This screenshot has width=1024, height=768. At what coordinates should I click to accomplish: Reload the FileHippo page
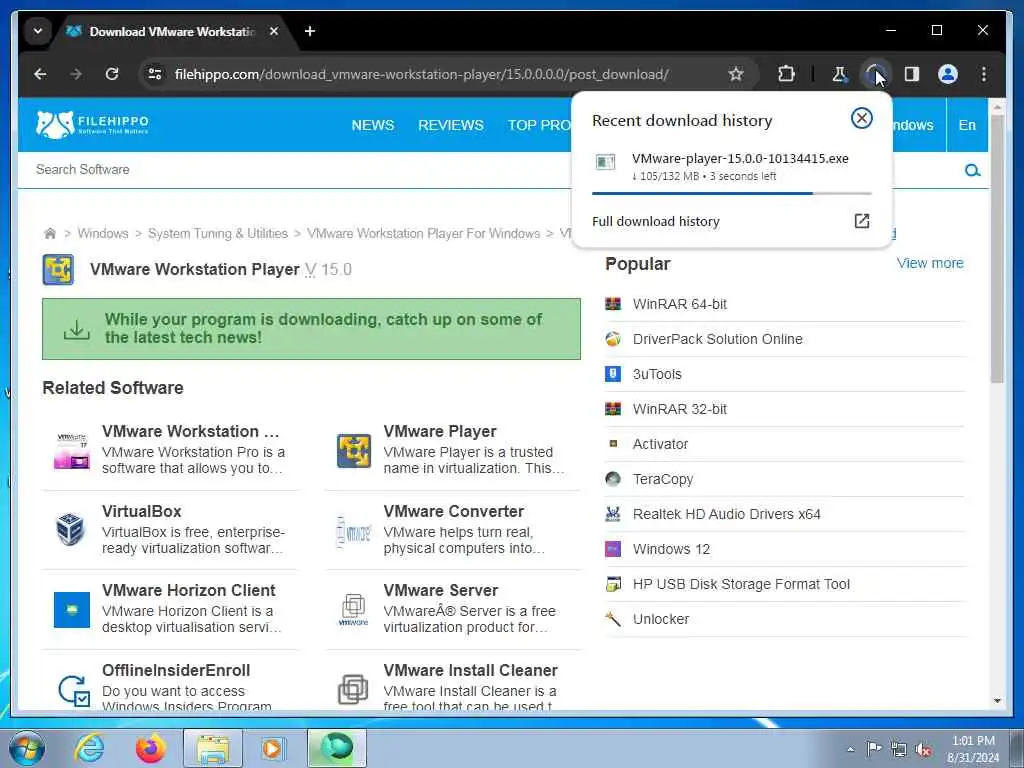pyautogui.click(x=112, y=74)
